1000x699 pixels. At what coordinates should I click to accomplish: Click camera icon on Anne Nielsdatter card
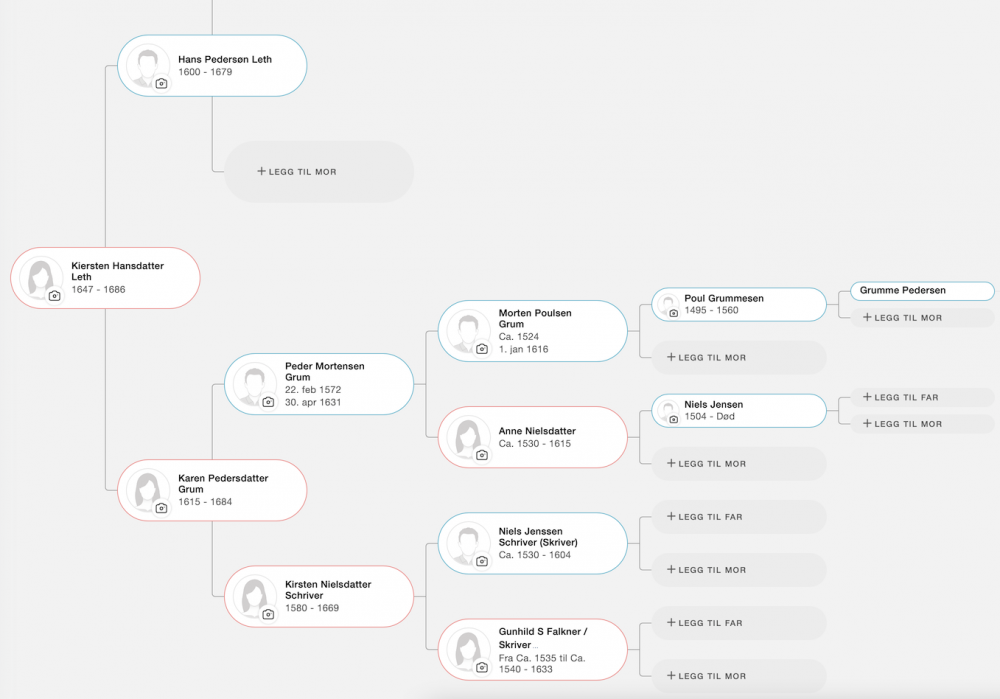click(x=482, y=455)
